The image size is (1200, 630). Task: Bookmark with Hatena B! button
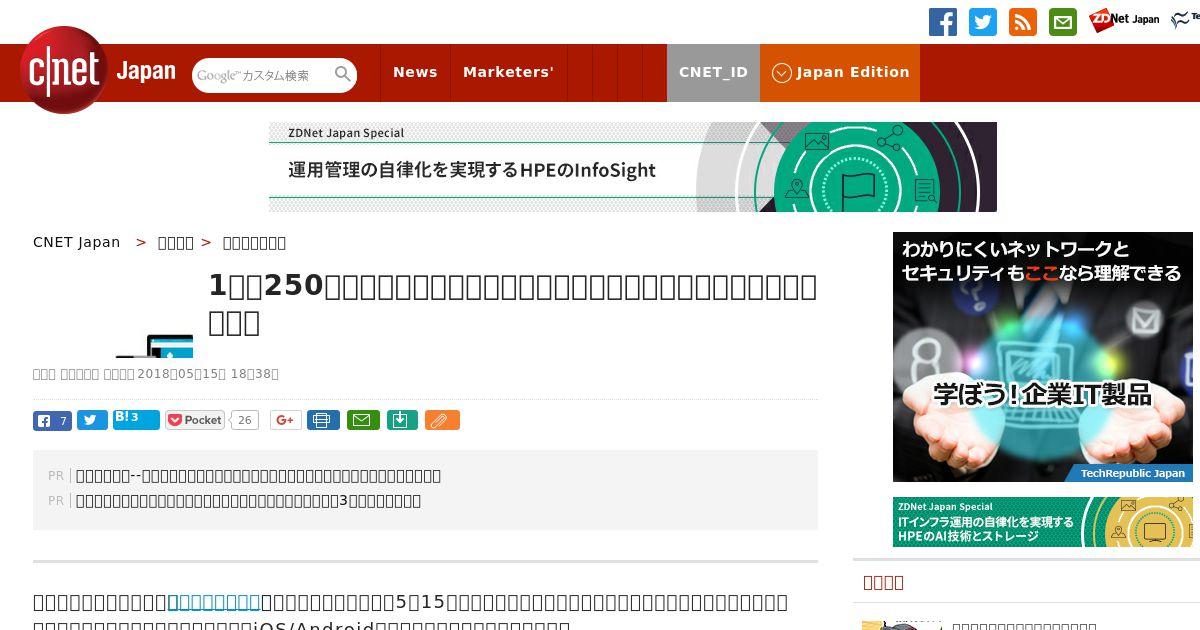coord(136,419)
